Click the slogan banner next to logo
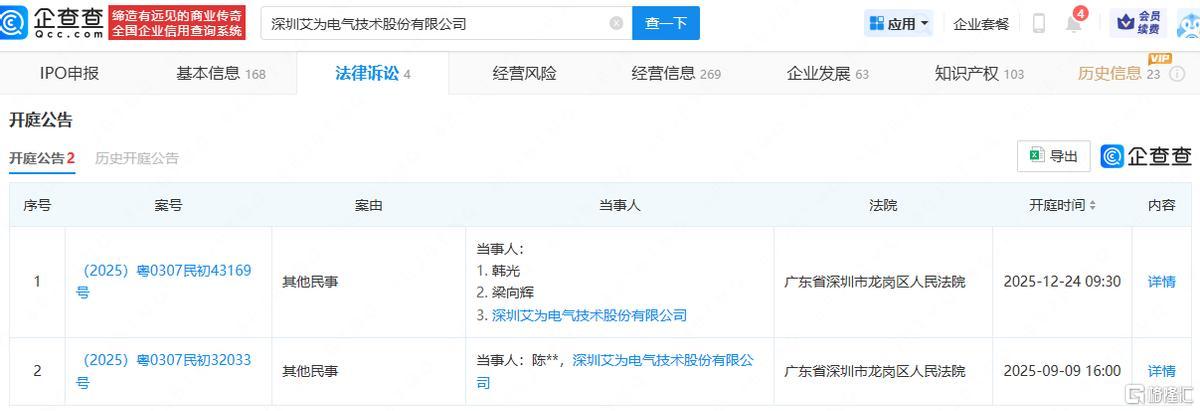 [177, 23]
